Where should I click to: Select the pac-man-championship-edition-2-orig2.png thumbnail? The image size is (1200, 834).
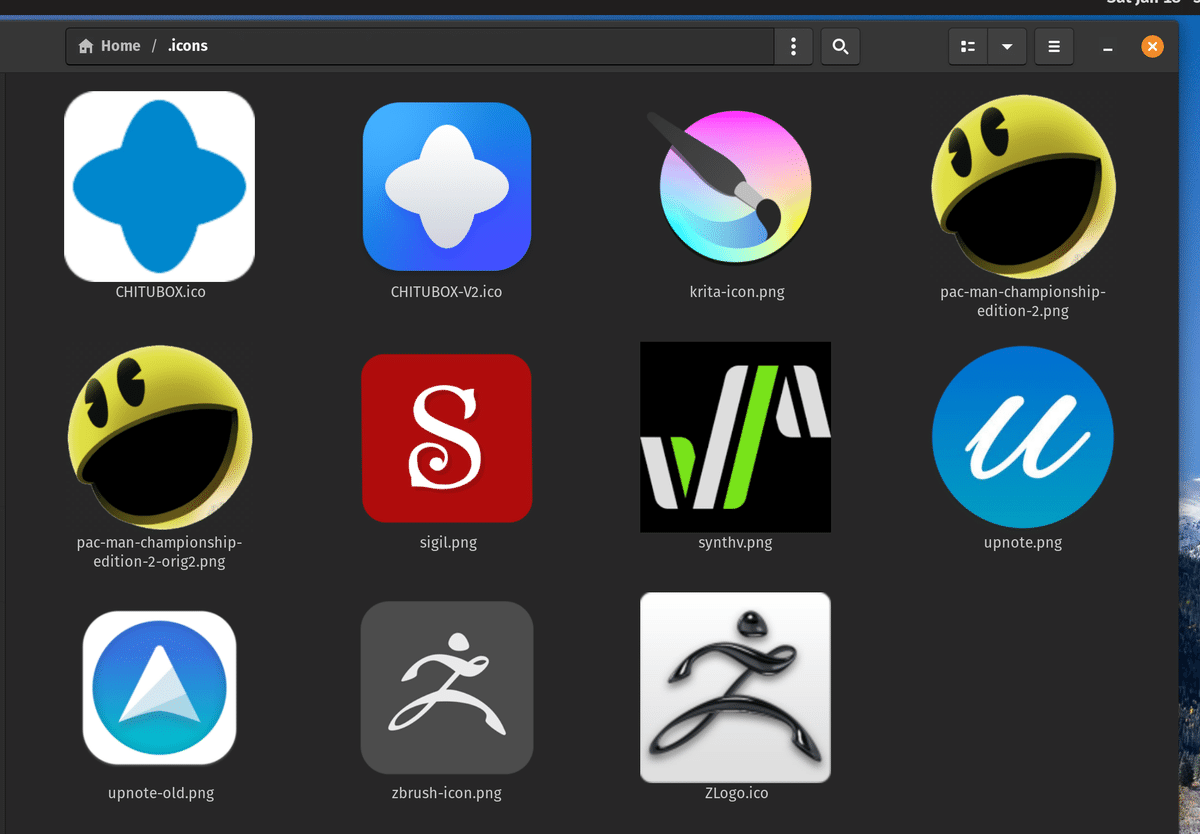coord(160,437)
